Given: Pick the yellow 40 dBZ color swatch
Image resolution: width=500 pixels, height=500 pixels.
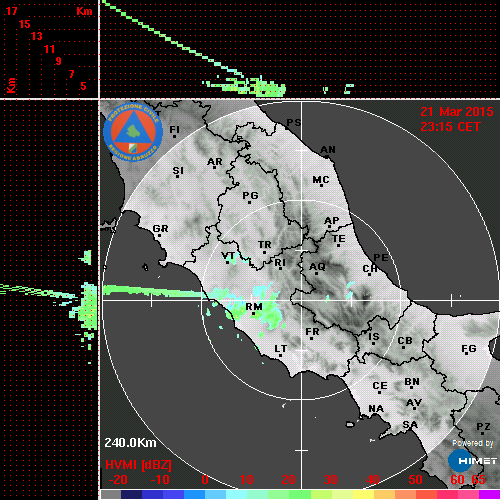Looking at the screenshot, I should (x=364, y=495).
